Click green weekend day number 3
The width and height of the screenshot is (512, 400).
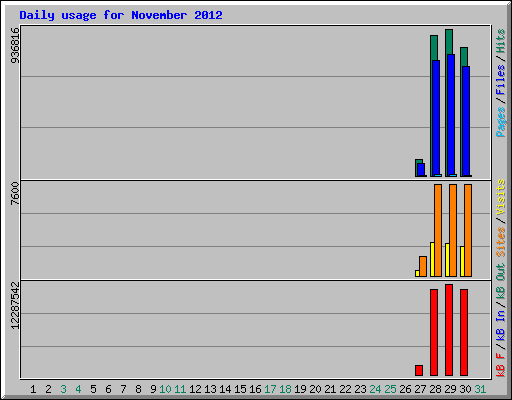[63, 389]
